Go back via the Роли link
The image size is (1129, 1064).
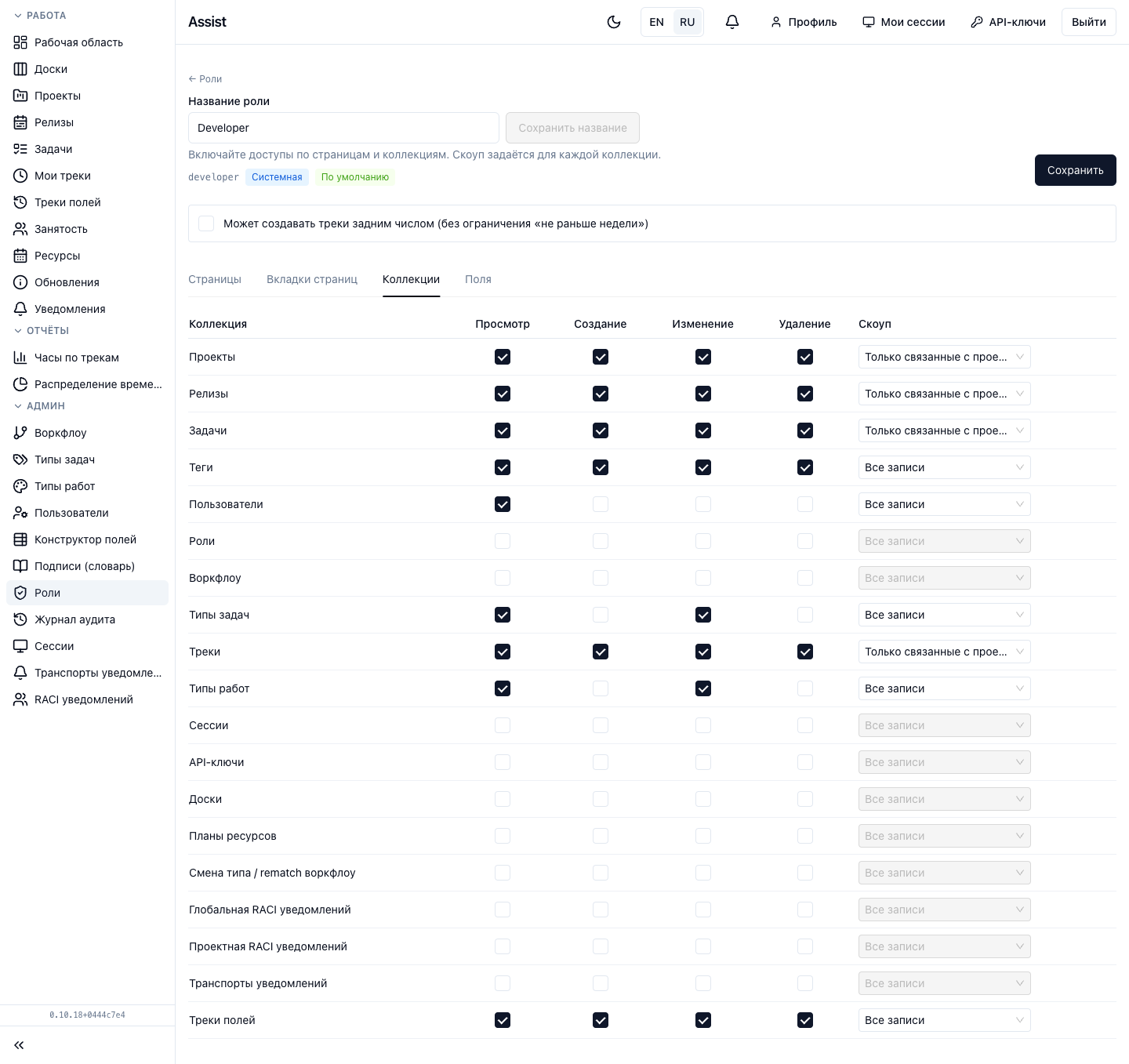click(x=205, y=79)
